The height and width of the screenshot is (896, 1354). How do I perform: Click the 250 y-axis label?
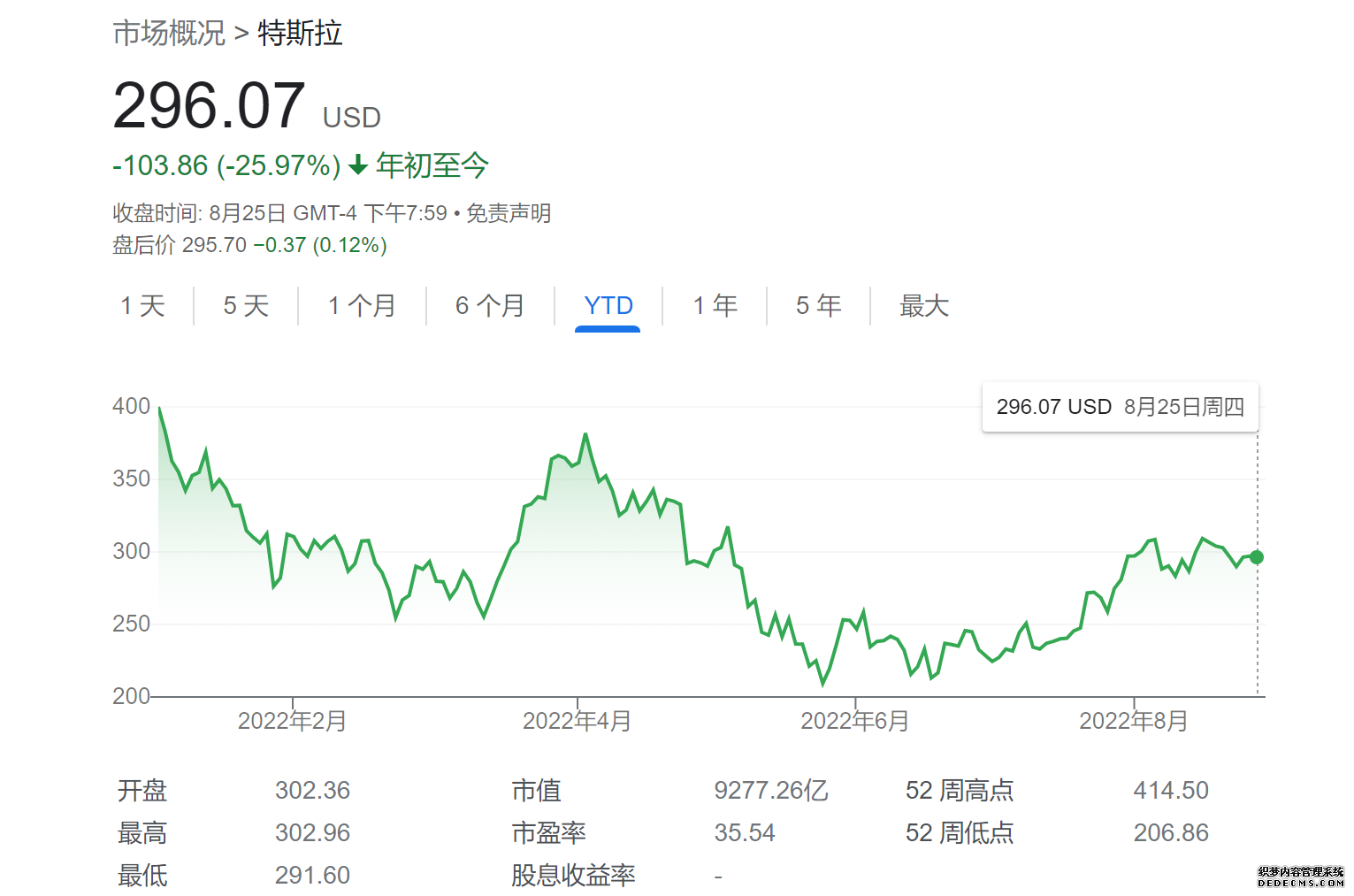[131, 624]
